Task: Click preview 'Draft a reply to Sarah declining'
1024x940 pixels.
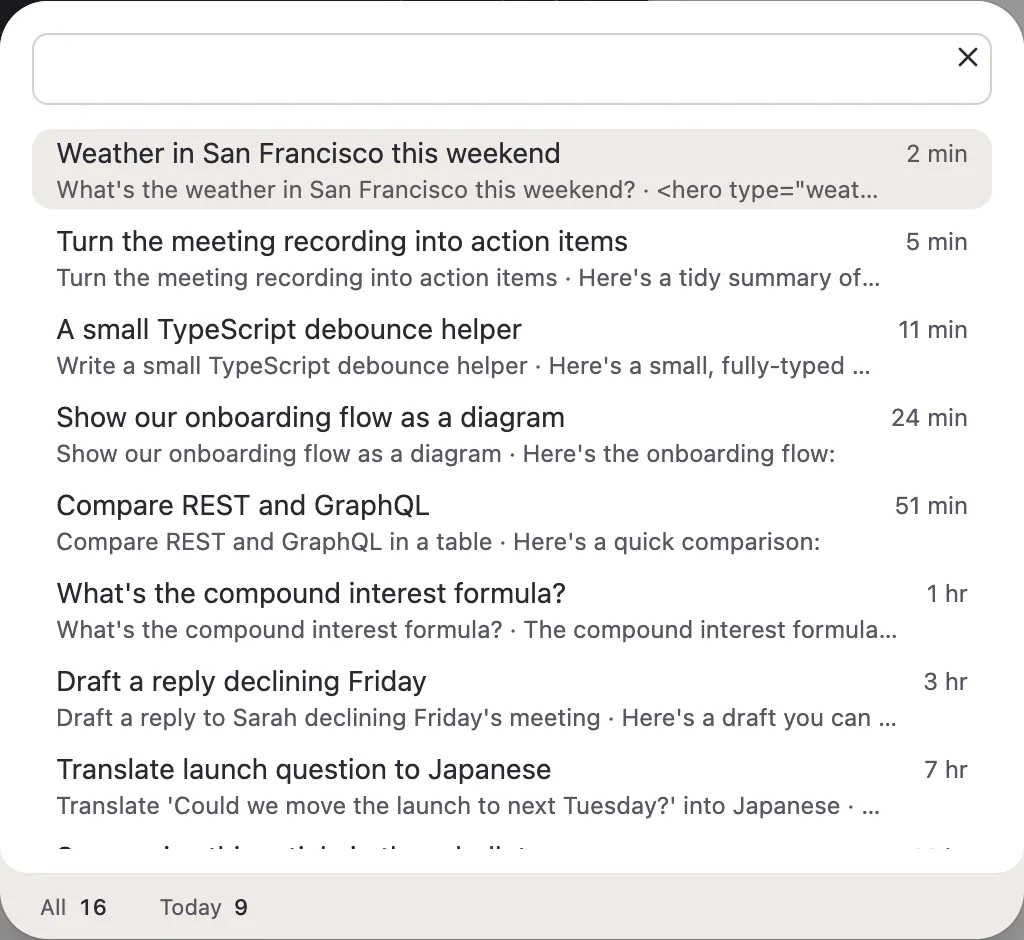Action: click(232, 718)
